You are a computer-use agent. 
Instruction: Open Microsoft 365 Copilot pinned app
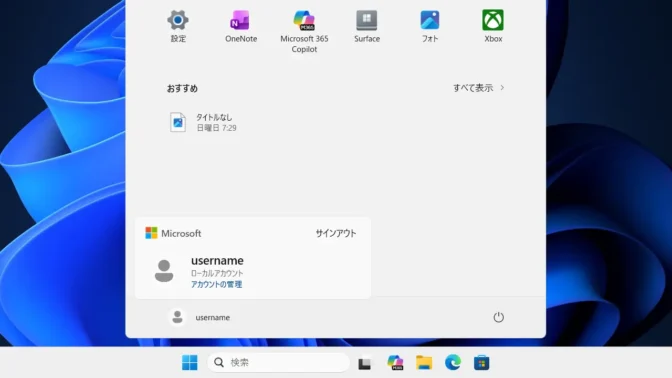(x=304, y=31)
